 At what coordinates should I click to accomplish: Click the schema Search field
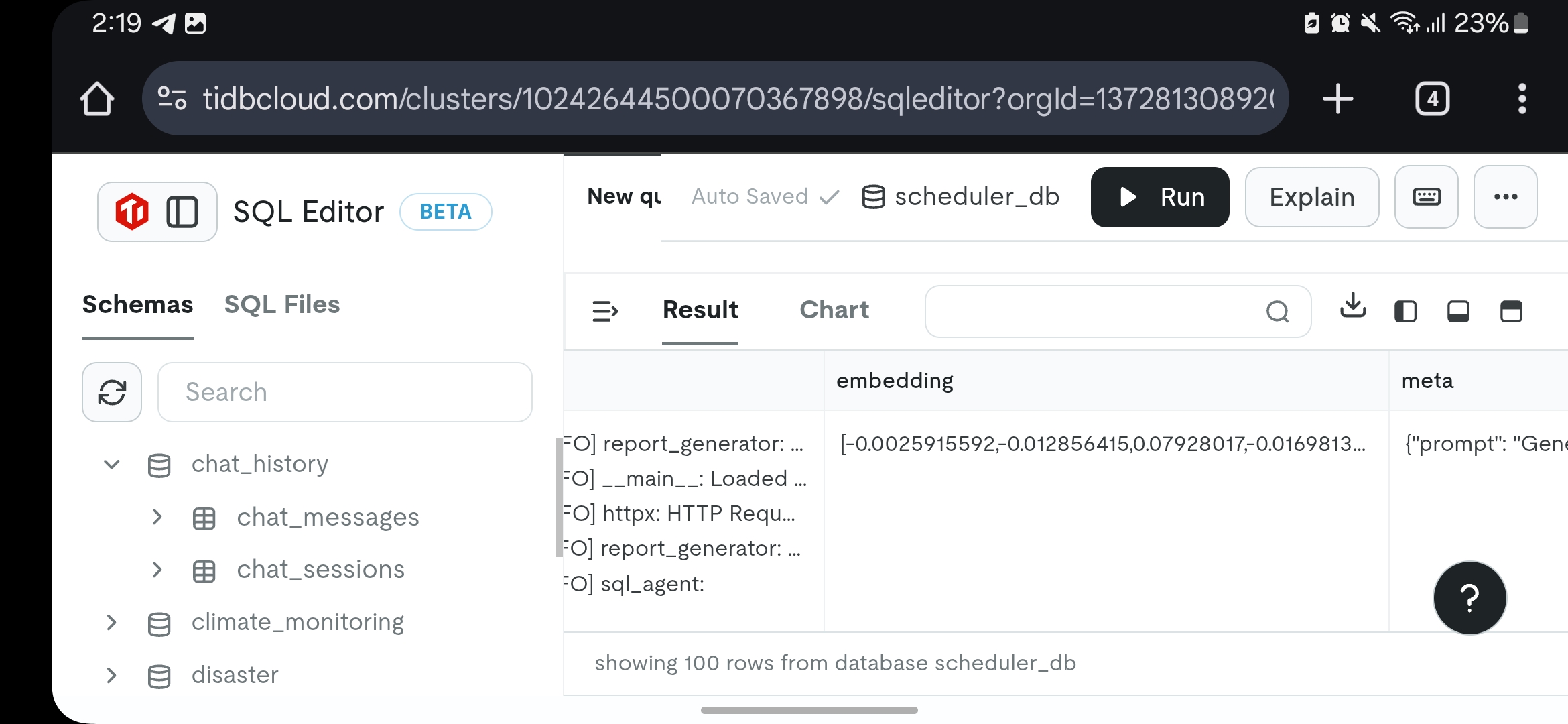pyautogui.click(x=345, y=392)
